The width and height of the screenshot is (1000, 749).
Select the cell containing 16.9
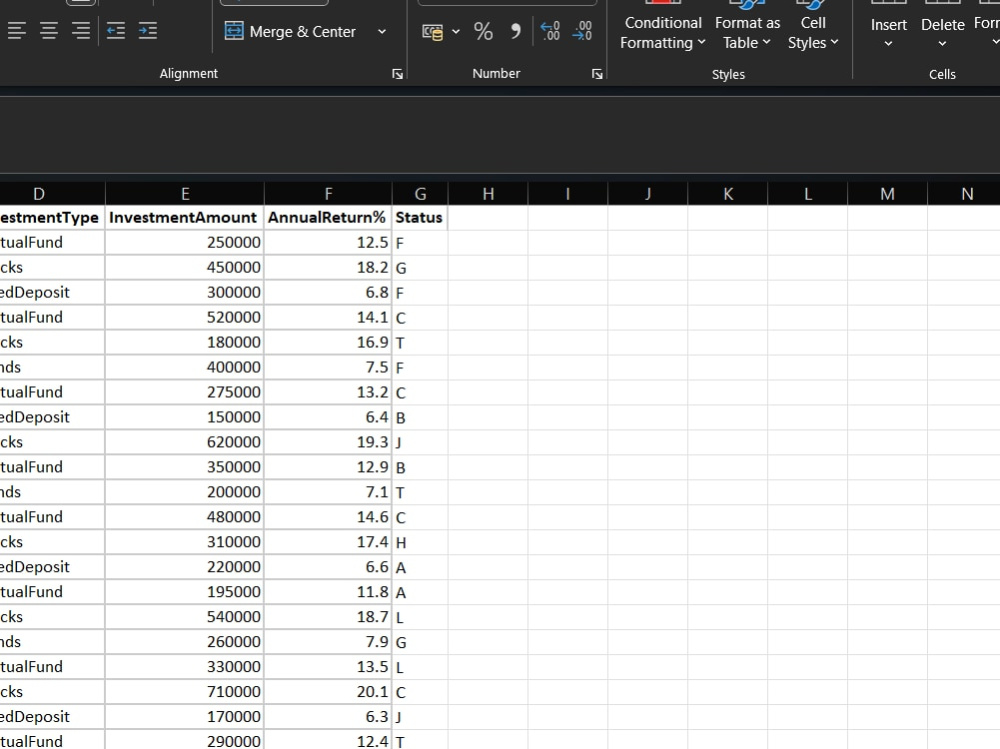tap(328, 342)
